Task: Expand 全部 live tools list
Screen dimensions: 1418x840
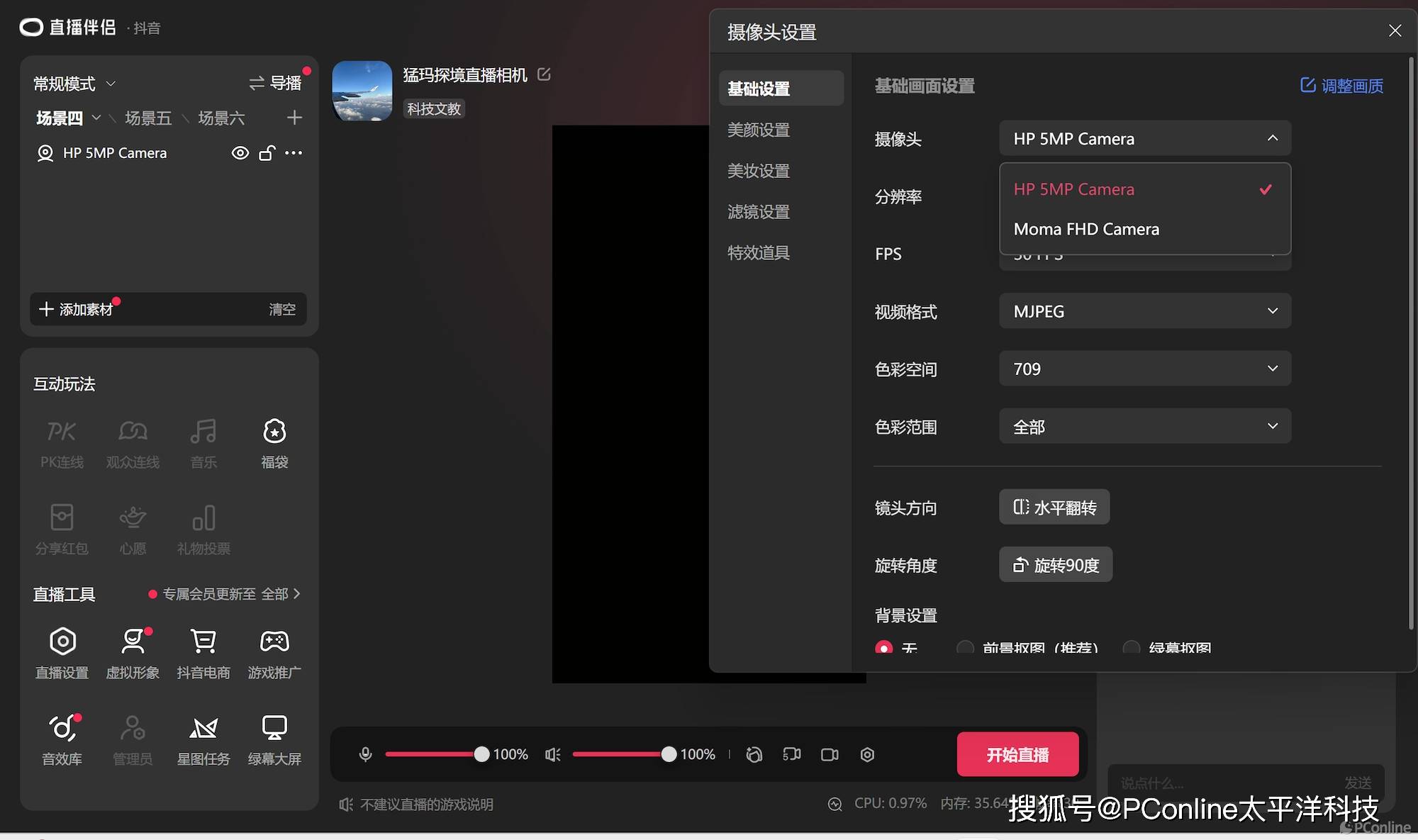Action: [281, 594]
